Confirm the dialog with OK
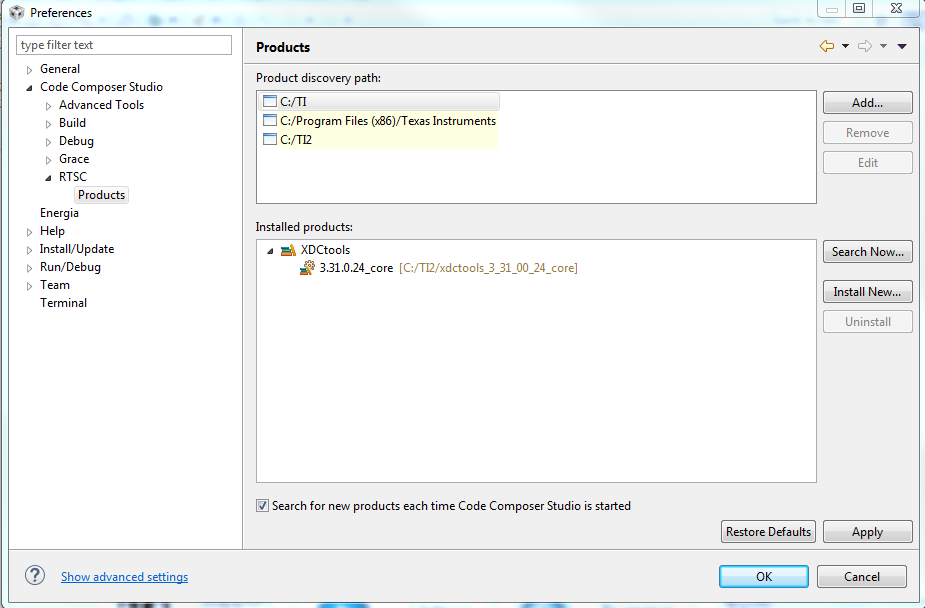This screenshot has height=608, width=925. [x=764, y=576]
